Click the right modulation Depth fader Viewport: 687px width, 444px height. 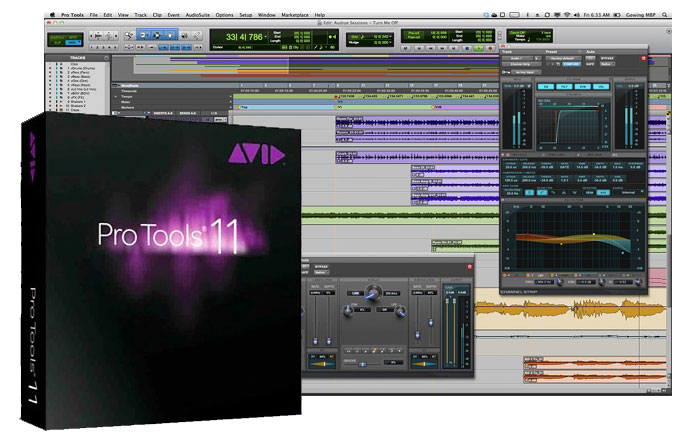click(x=431, y=322)
